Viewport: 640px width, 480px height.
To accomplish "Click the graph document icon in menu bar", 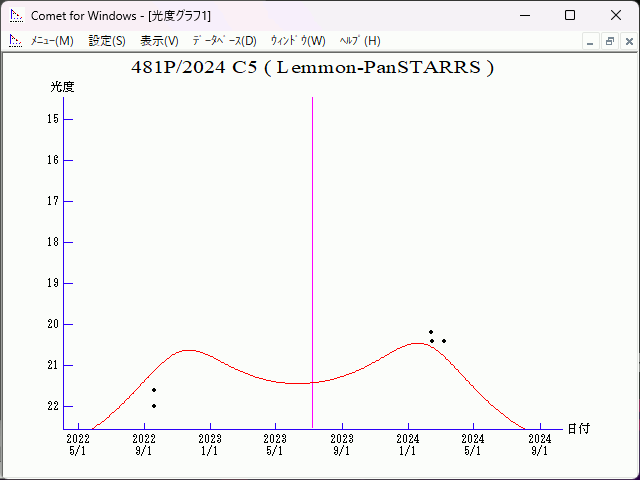I will click(15, 41).
